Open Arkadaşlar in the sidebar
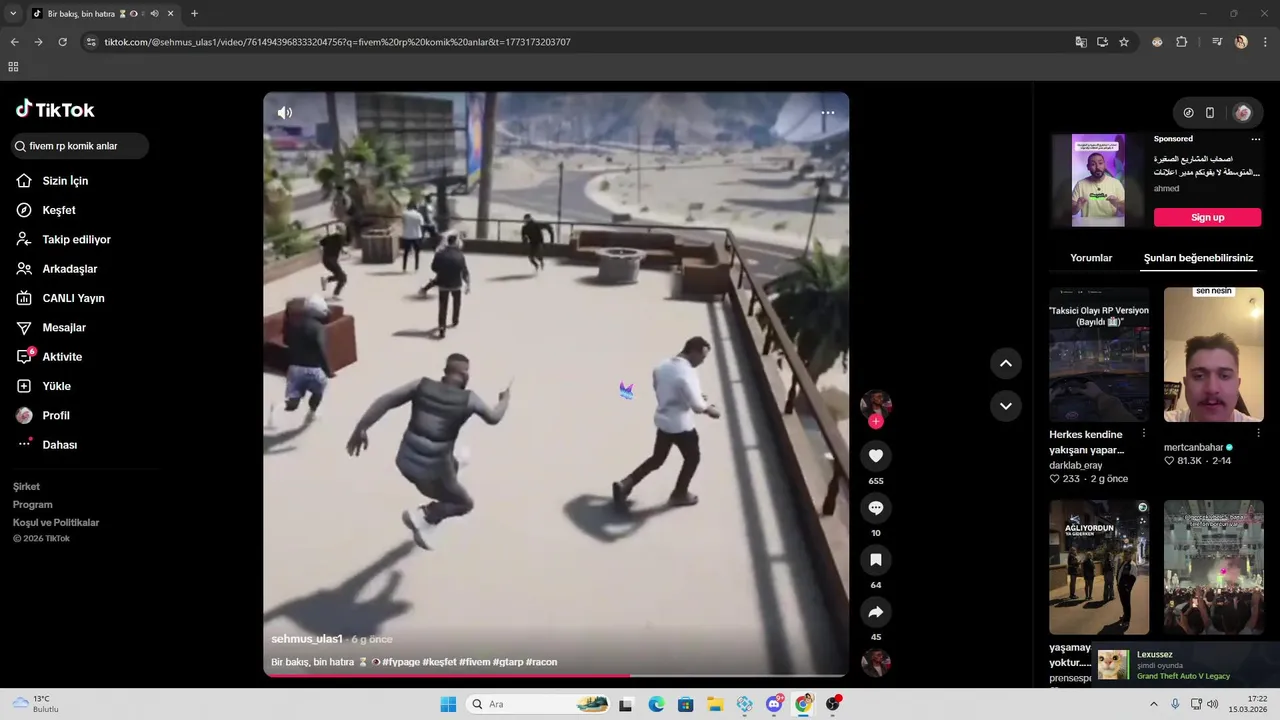Screen dimensions: 1280x720 click(69, 269)
